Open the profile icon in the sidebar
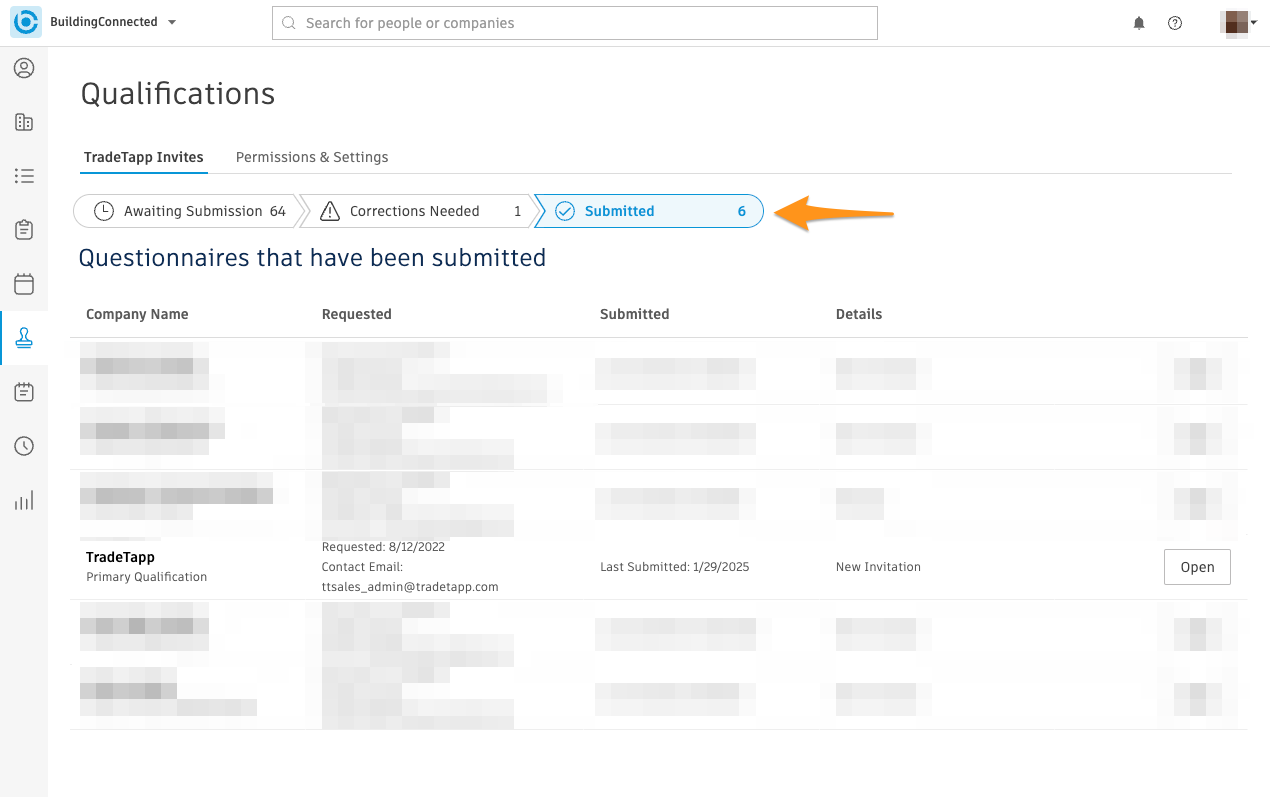1270x797 pixels. (24, 68)
